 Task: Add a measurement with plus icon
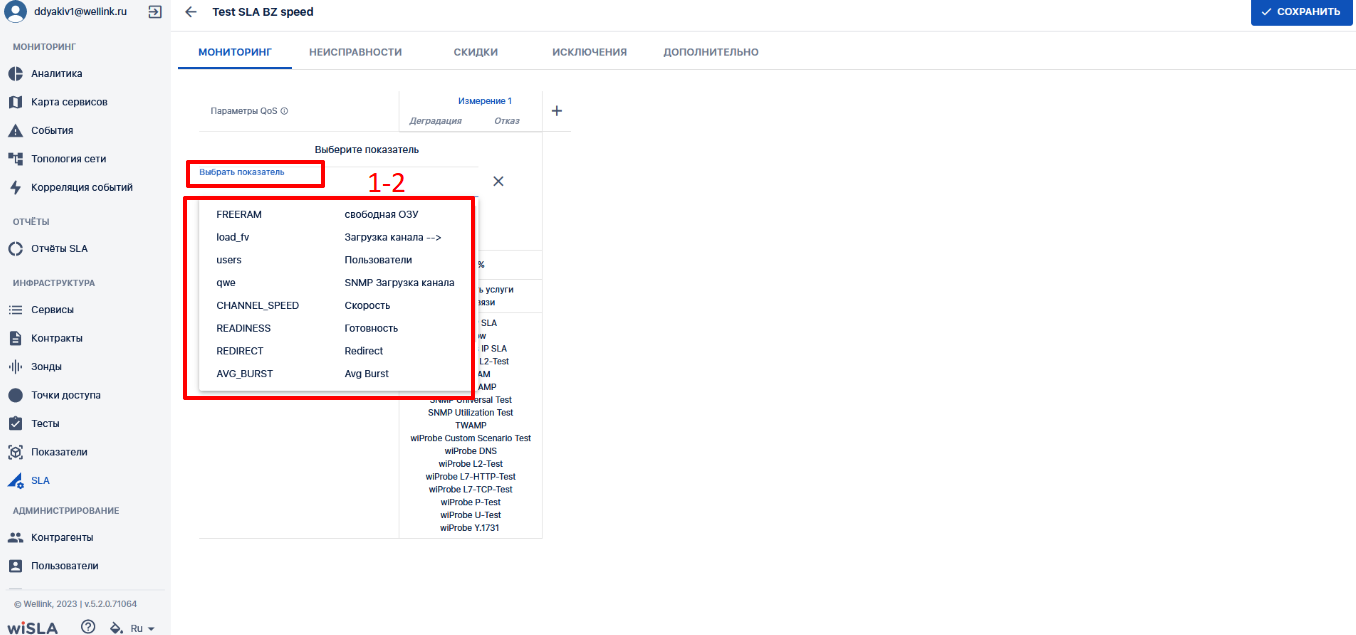(x=557, y=111)
